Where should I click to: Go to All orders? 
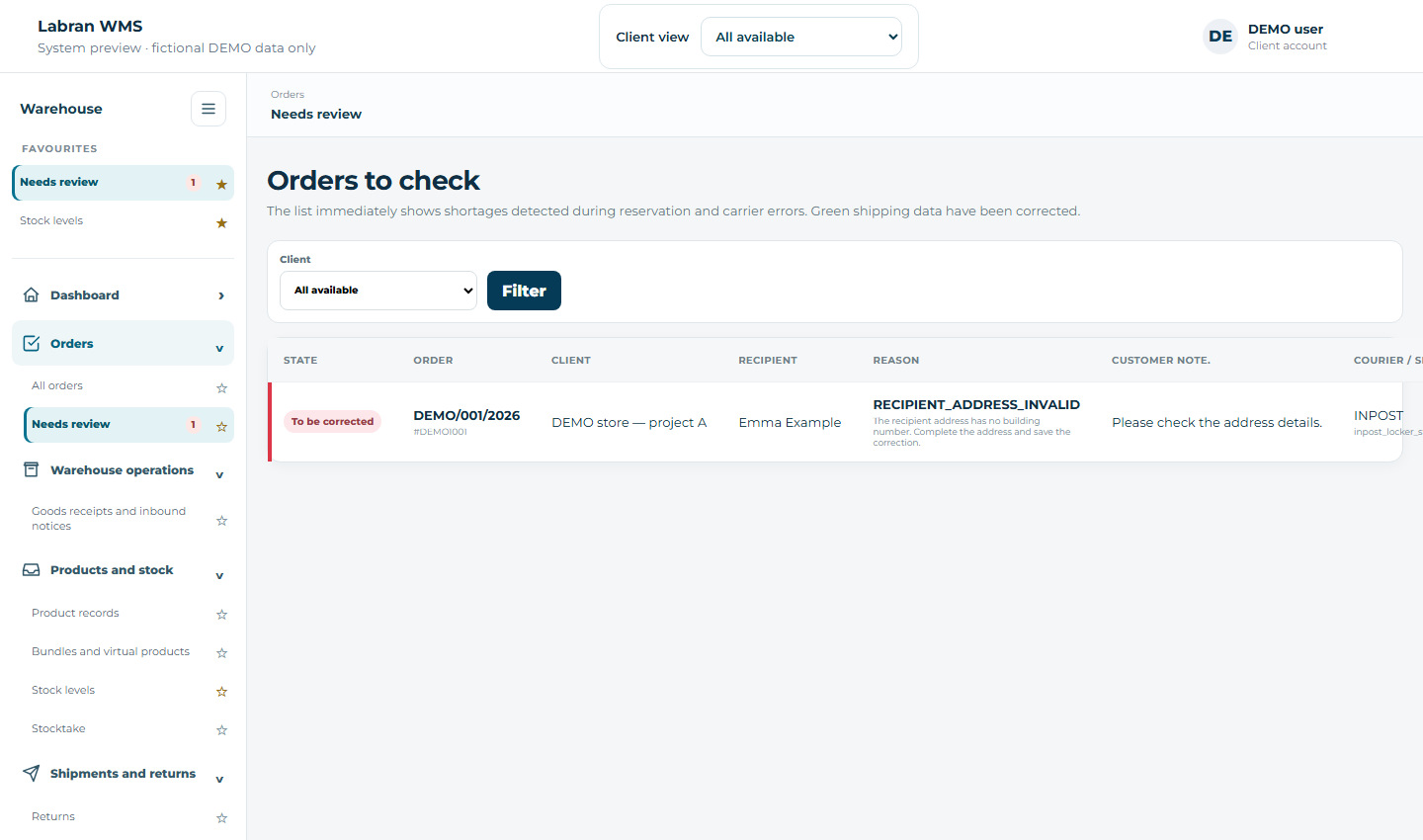[57, 385]
